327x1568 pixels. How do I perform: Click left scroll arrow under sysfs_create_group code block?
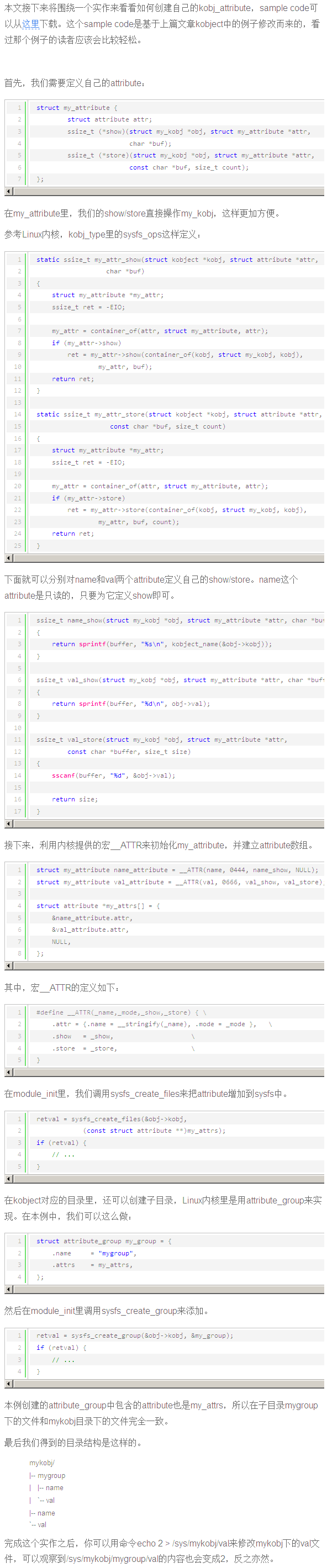(x=8, y=1384)
